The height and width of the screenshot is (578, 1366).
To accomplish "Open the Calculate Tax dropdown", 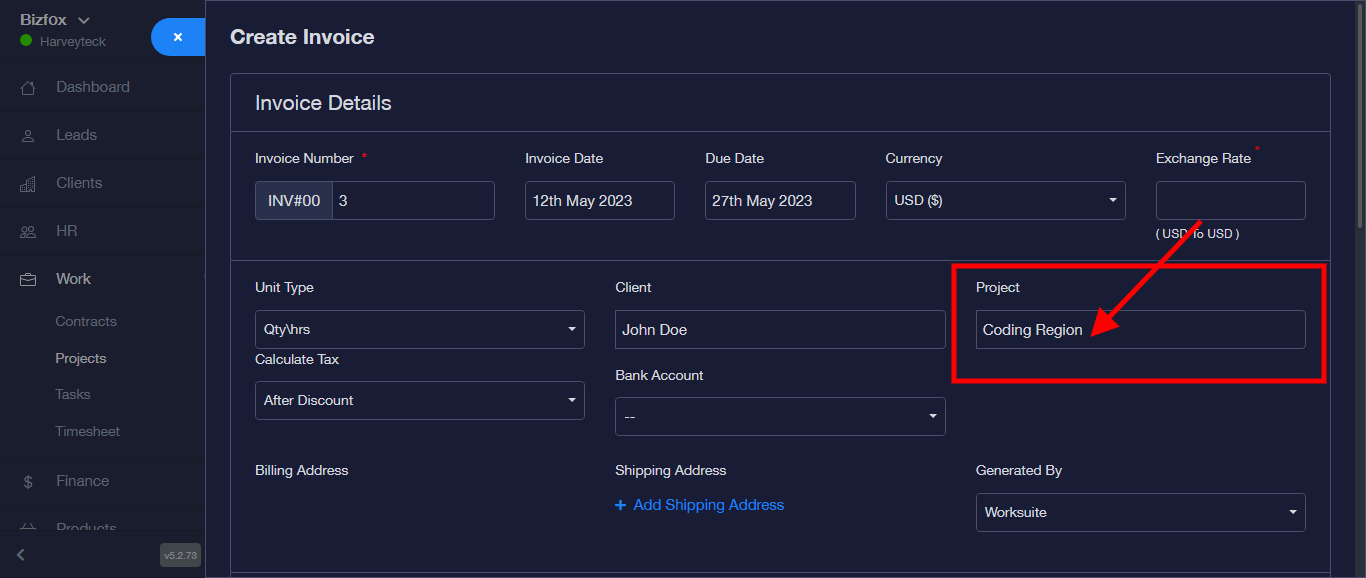I will tap(419, 401).
